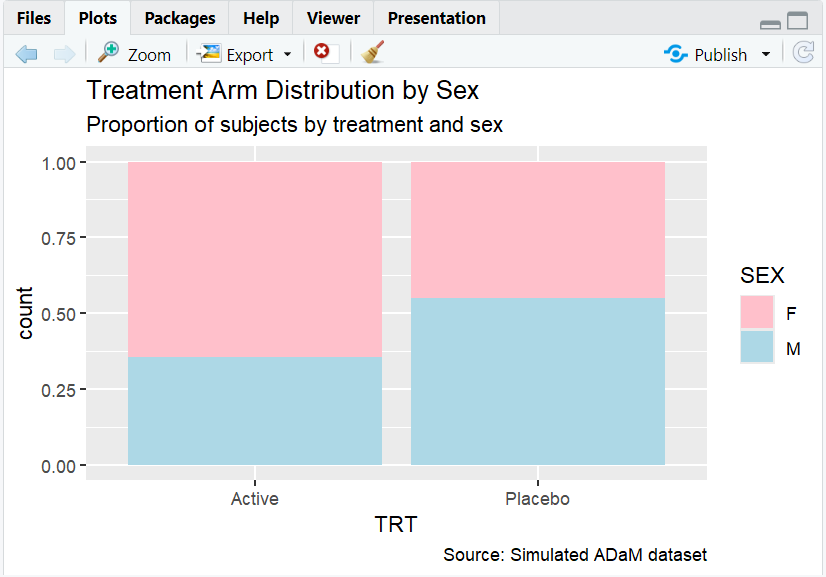Navigate to the previous plot using back arrow
This screenshot has width=826, height=577.
(x=27, y=53)
